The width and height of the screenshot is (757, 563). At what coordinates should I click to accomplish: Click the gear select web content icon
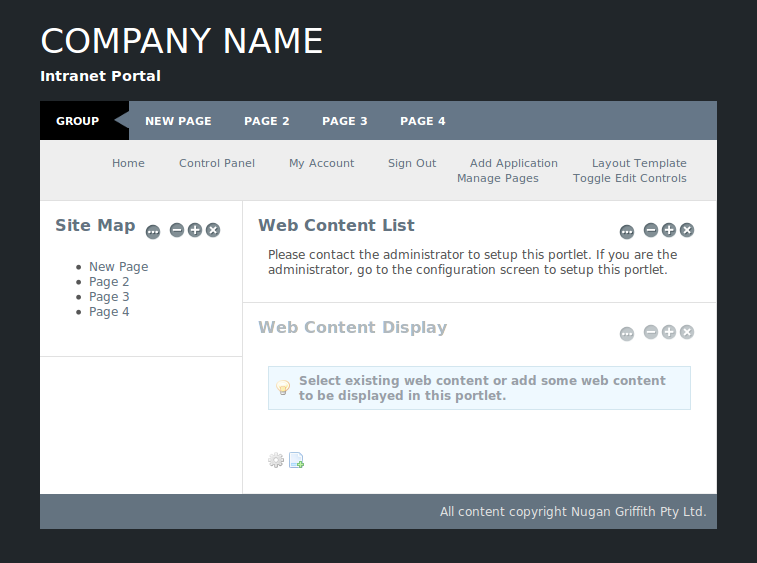pyautogui.click(x=276, y=460)
